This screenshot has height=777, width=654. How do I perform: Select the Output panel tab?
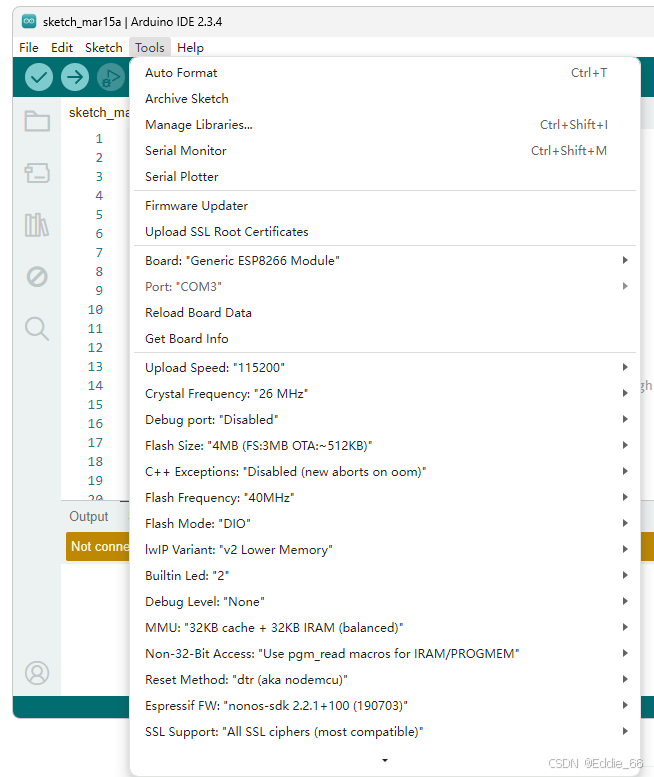pyautogui.click(x=89, y=516)
